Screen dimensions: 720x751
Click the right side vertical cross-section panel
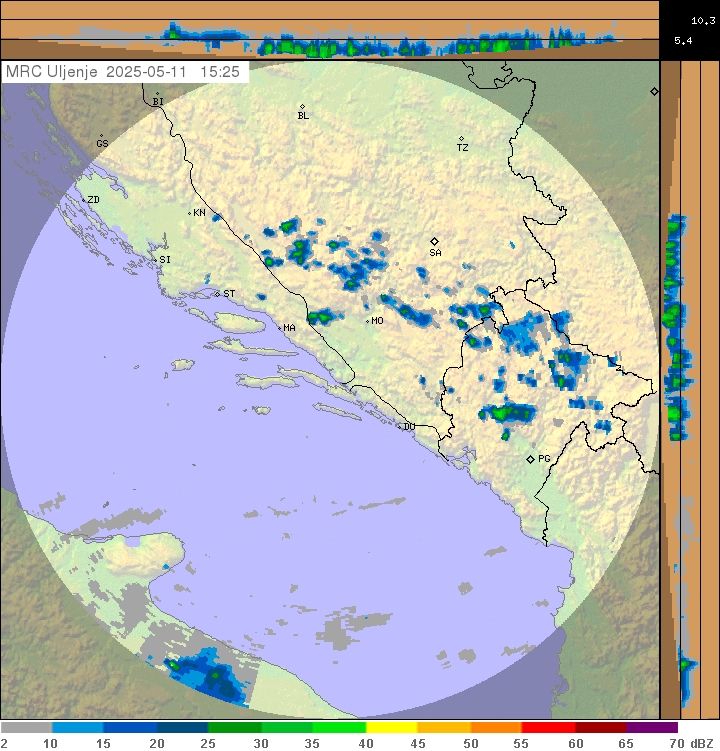point(690,389)
